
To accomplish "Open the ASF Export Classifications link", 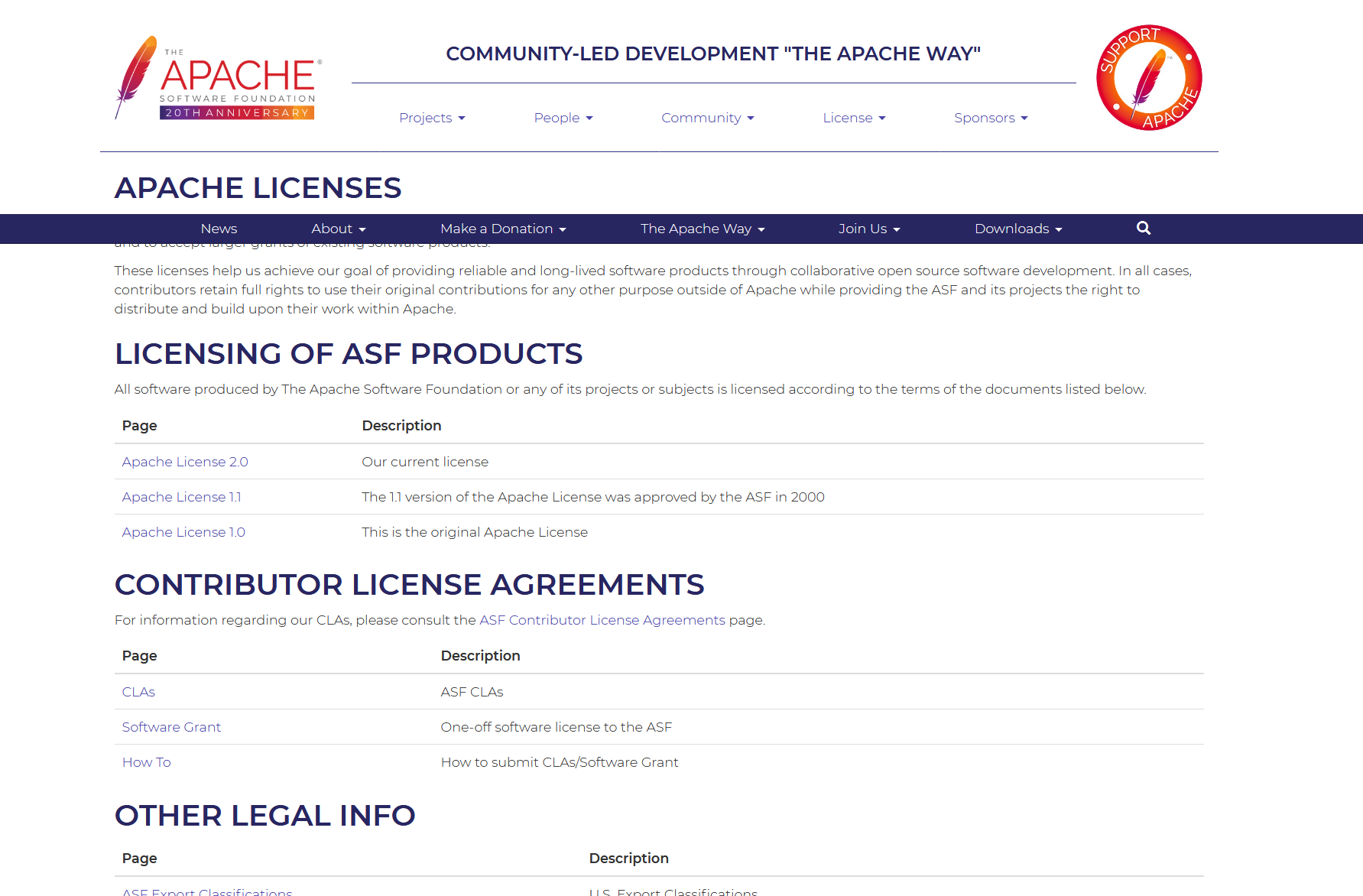I will coord(207,891).
